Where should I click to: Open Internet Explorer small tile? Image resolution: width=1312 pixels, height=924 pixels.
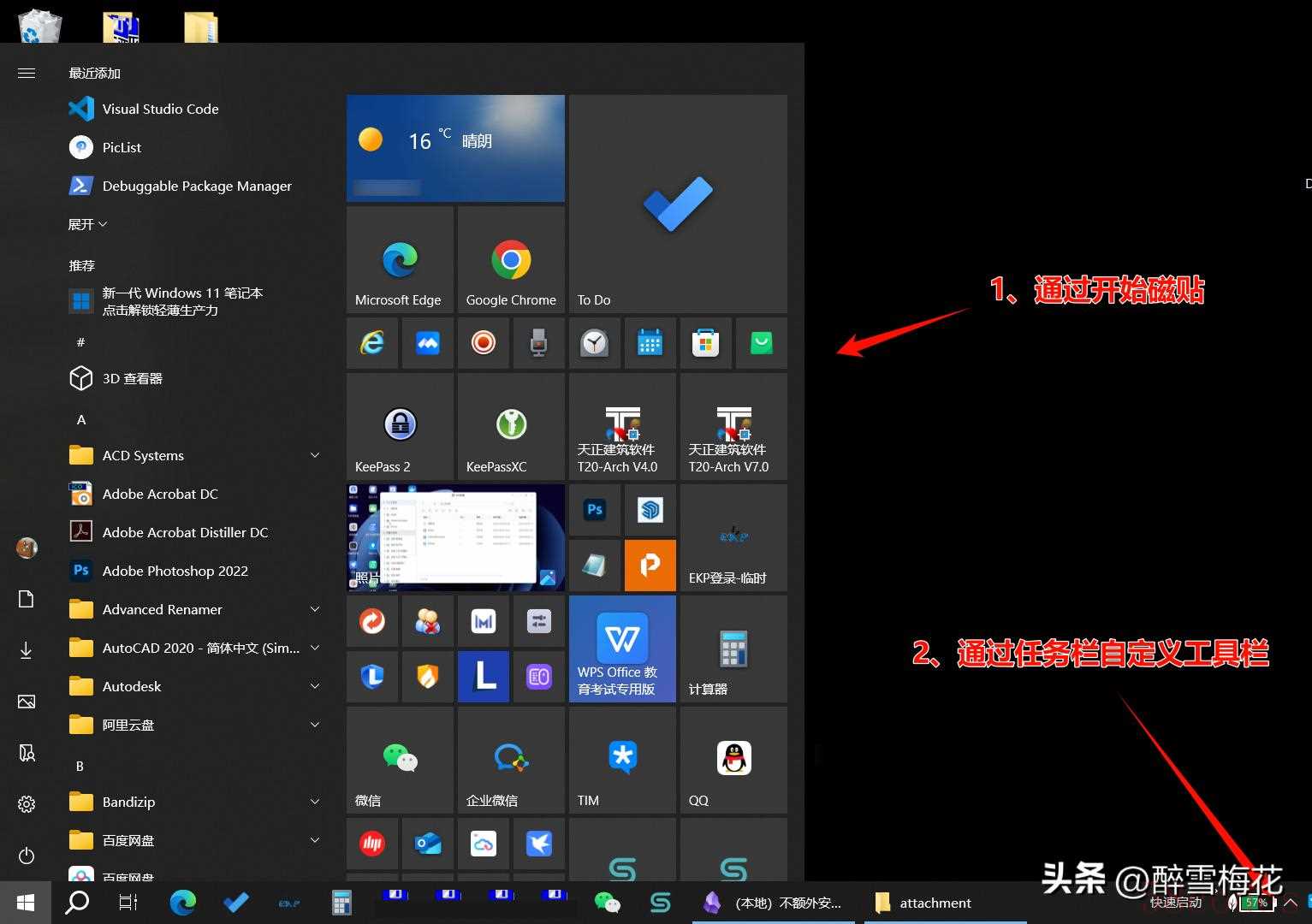pos(372,343)
